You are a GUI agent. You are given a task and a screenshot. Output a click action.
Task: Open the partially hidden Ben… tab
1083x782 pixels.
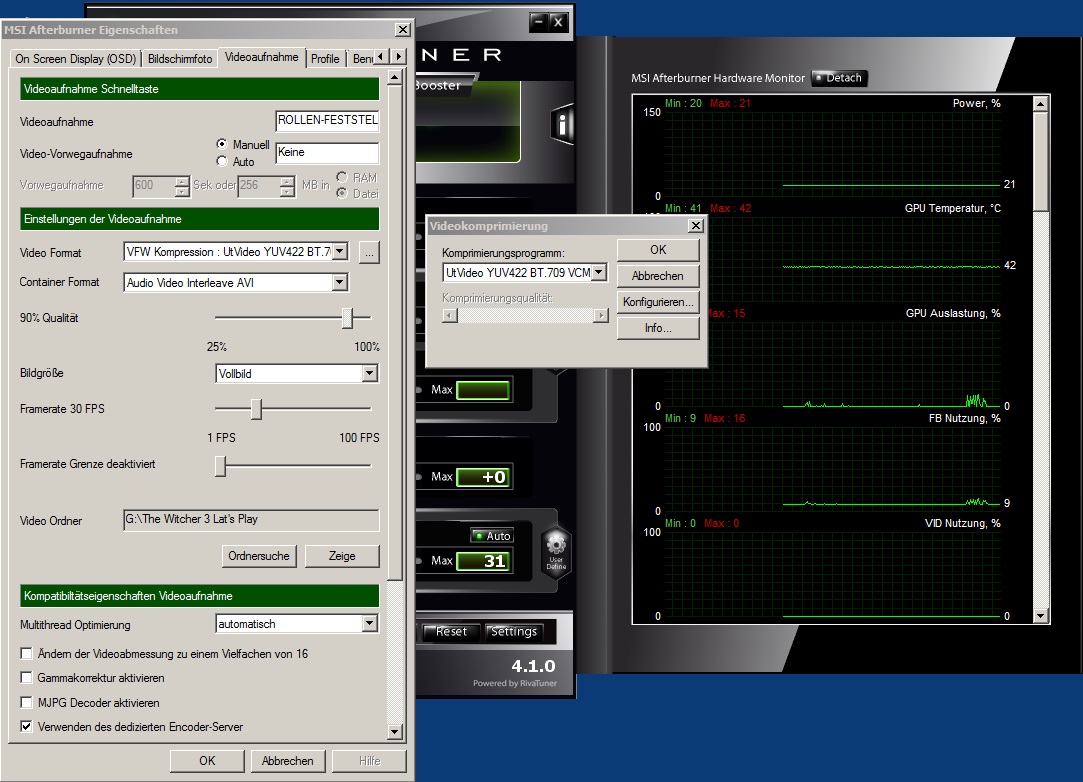click(361, 59)
